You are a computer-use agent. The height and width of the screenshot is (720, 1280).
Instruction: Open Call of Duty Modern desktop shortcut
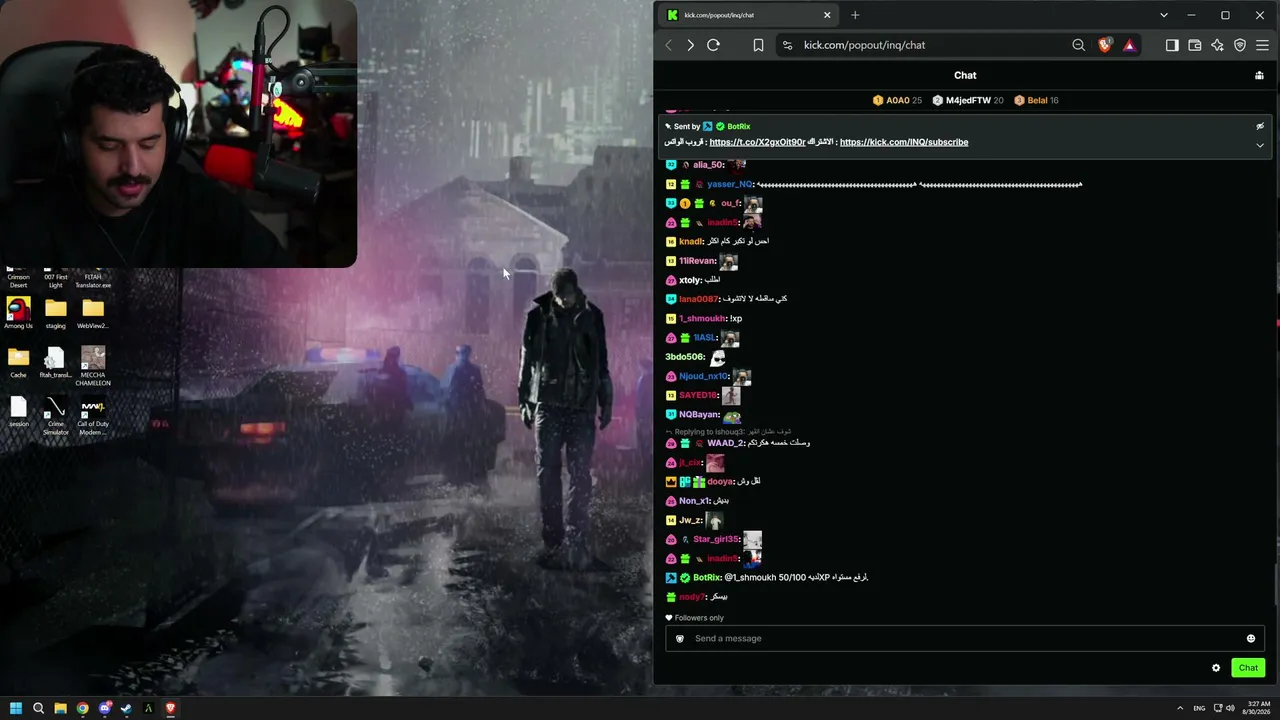tap(93, 416)
